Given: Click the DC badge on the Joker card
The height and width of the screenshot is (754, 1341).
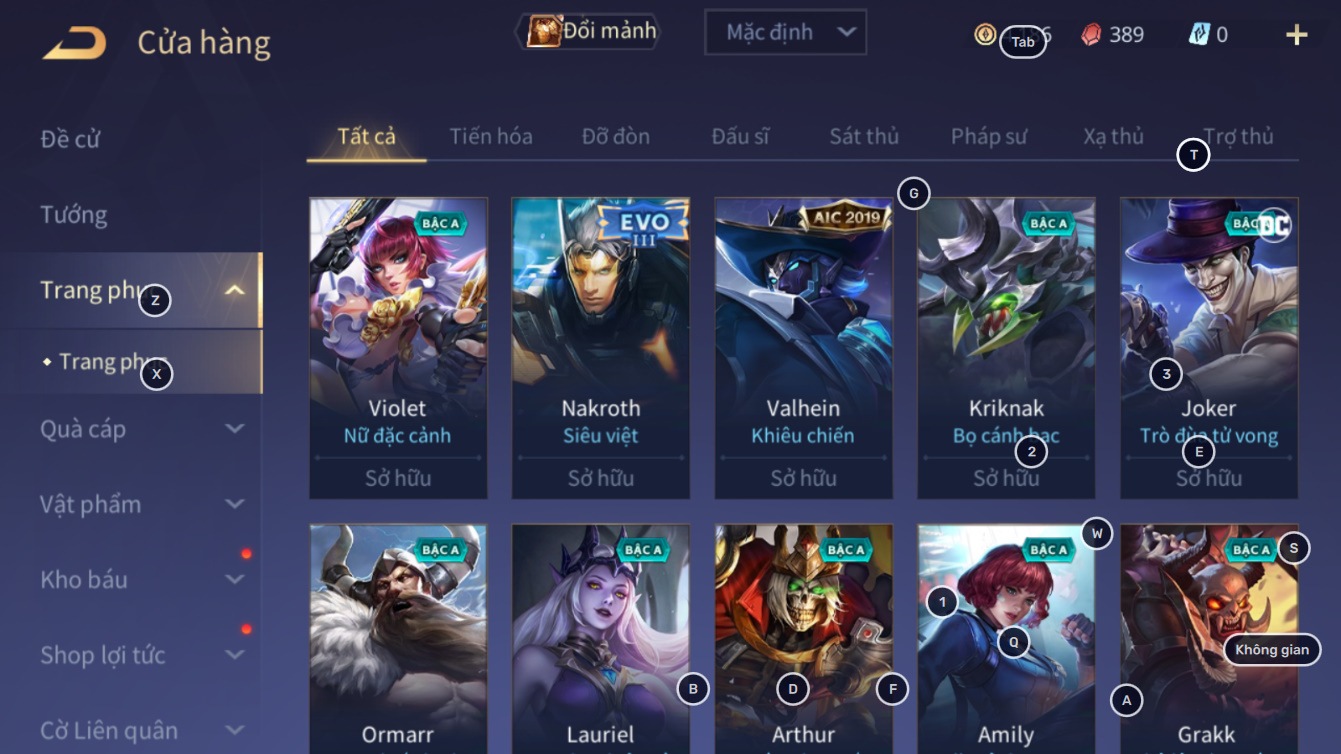Looking at the screenshot, I should coord(1275,224).
